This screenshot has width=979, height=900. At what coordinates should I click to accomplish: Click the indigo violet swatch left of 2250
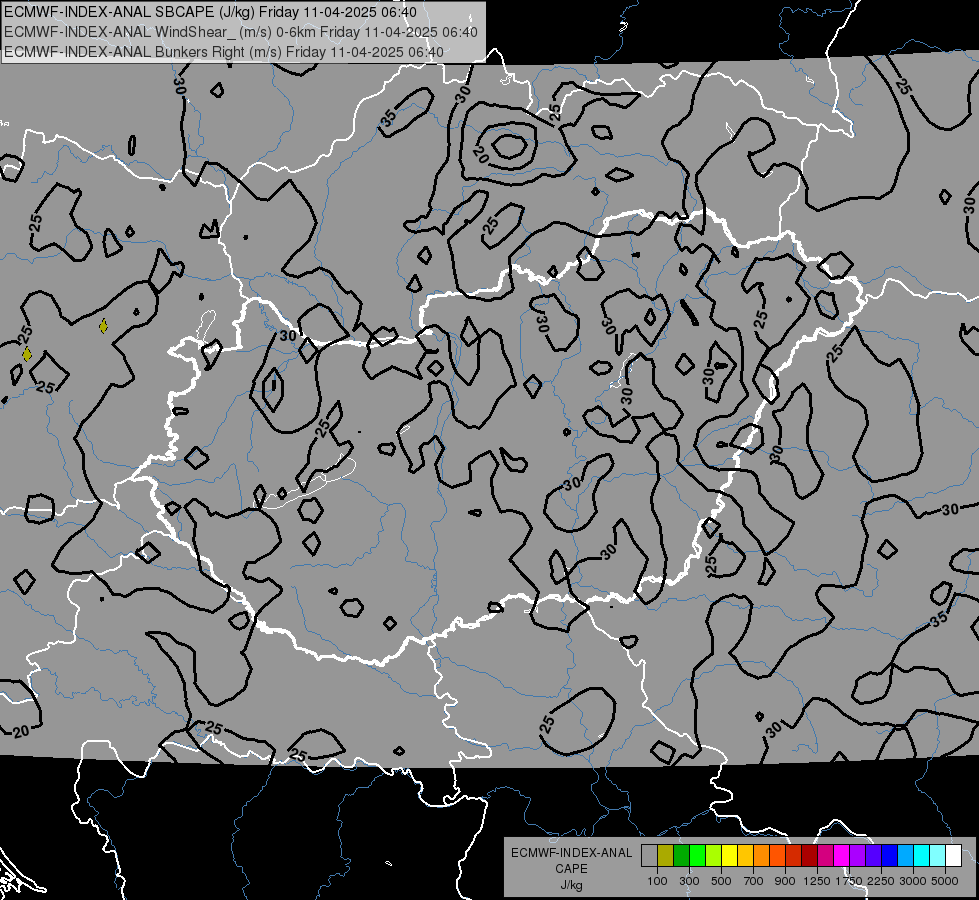coord(873,856)
